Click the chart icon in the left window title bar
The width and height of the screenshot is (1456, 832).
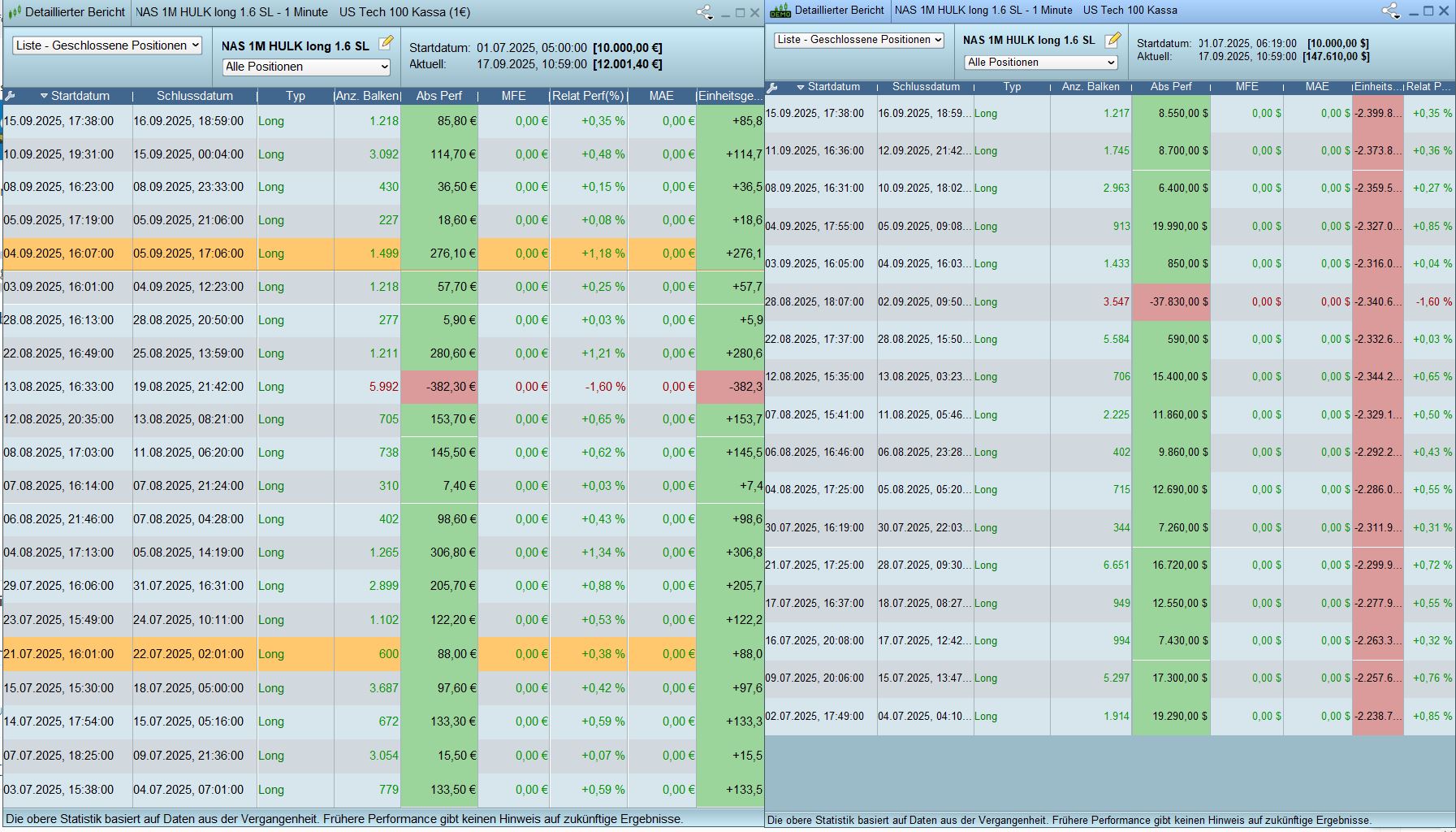pos(14,12)
